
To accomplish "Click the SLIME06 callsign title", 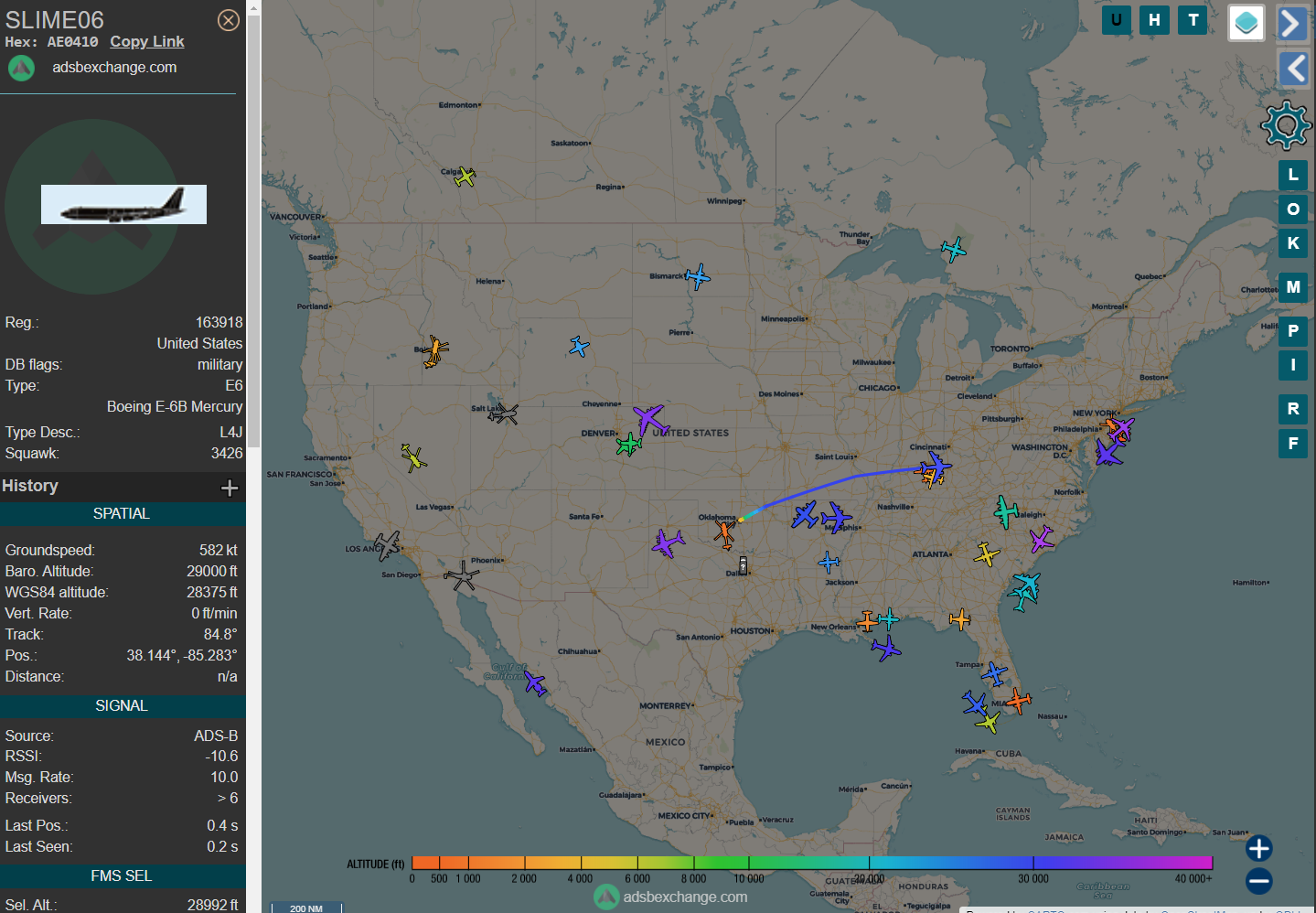I will click(55, 20).
